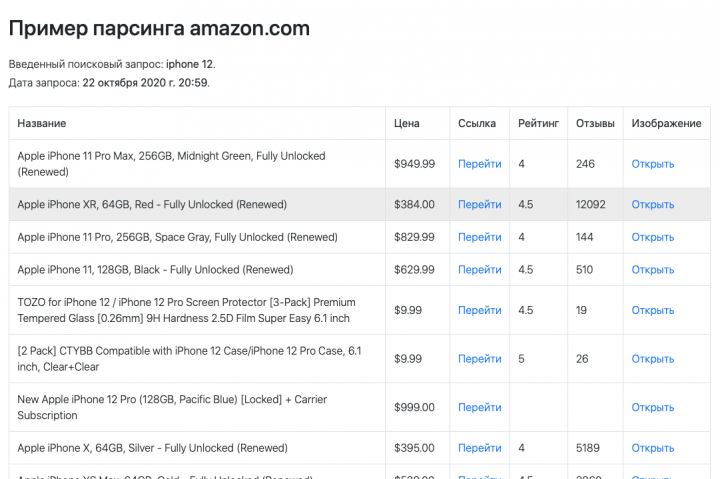Click the price $395.00

(x=414, y=448)
